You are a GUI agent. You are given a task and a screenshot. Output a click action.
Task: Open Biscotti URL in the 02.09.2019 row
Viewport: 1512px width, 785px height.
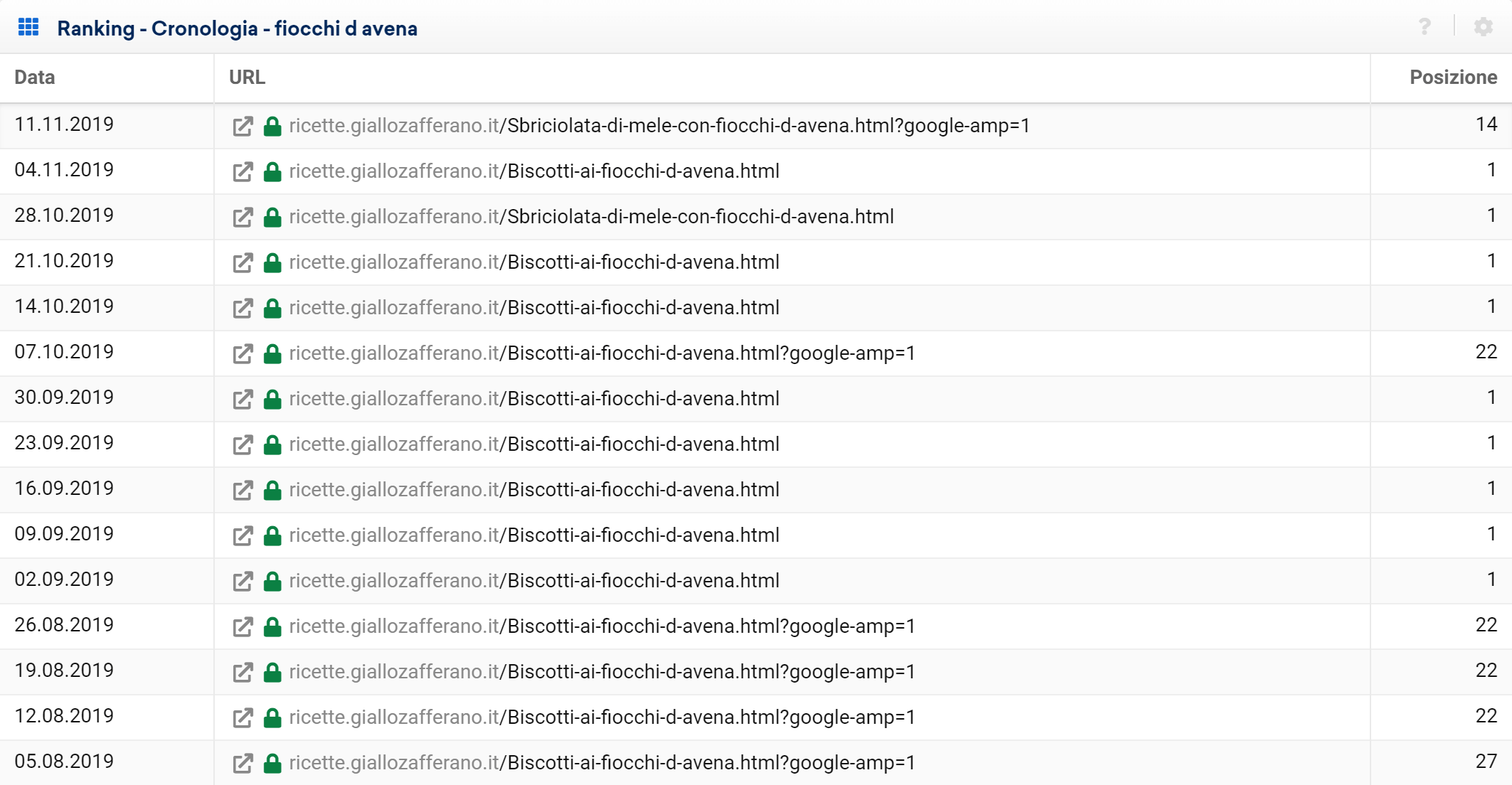[x=534, y=581]
